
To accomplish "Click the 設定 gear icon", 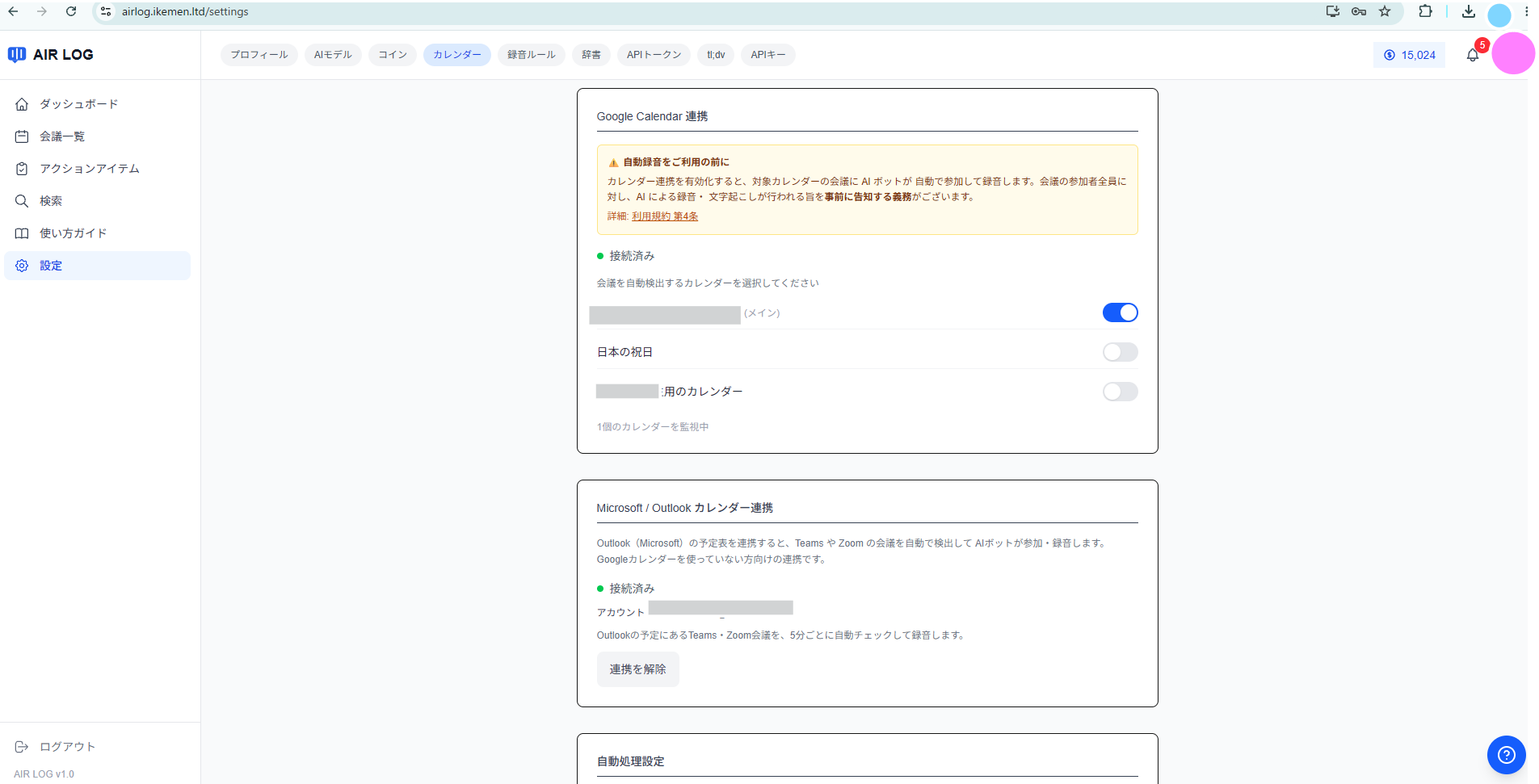I will [x=22, y=266].
